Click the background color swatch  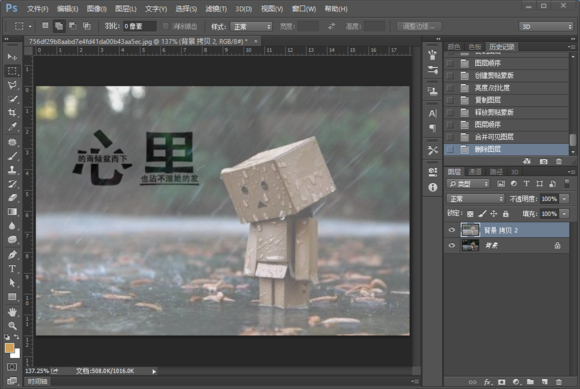tap(16, 354)
